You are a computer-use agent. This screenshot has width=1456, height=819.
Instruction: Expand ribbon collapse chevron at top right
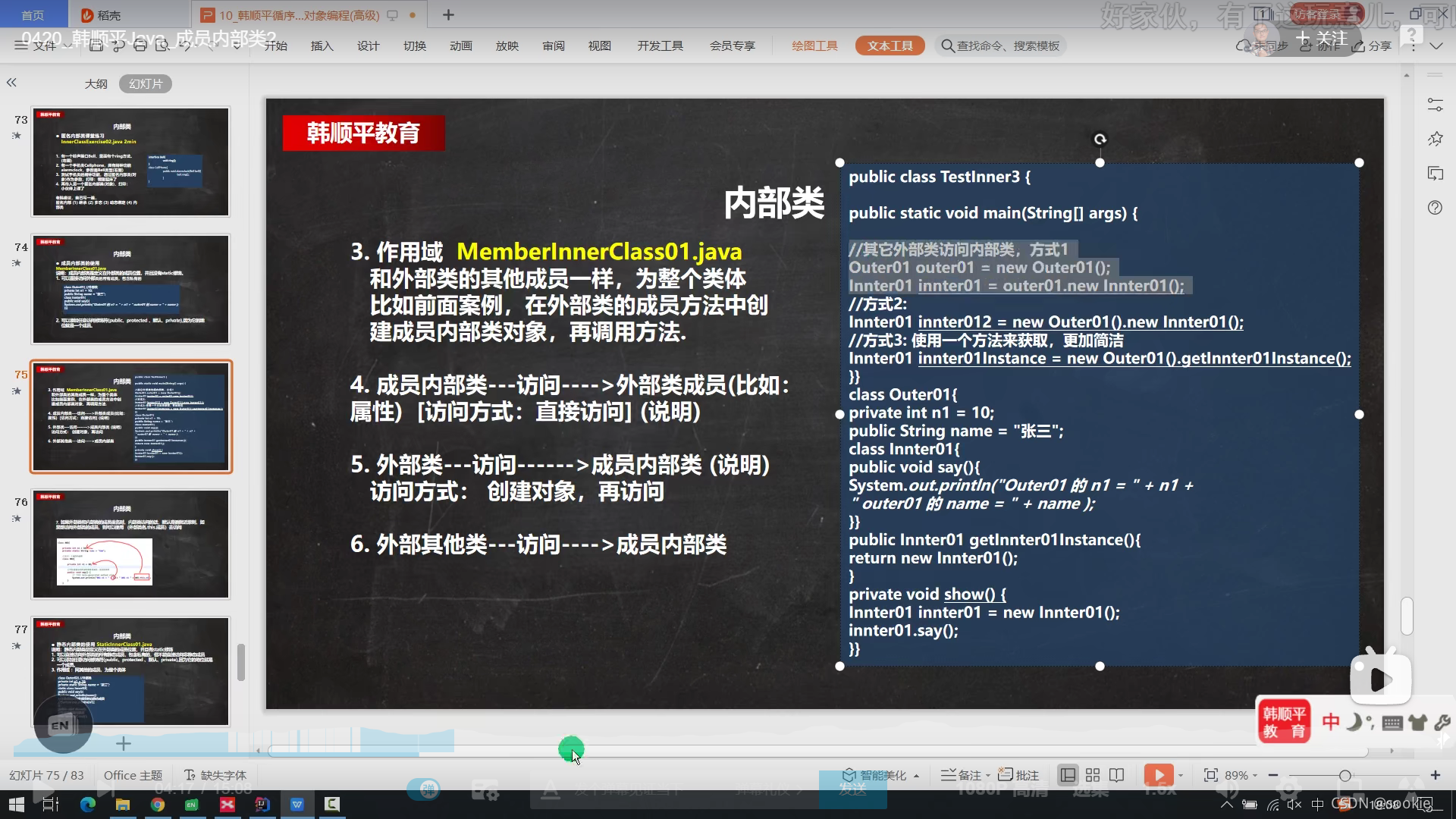tap(1436, 46)
